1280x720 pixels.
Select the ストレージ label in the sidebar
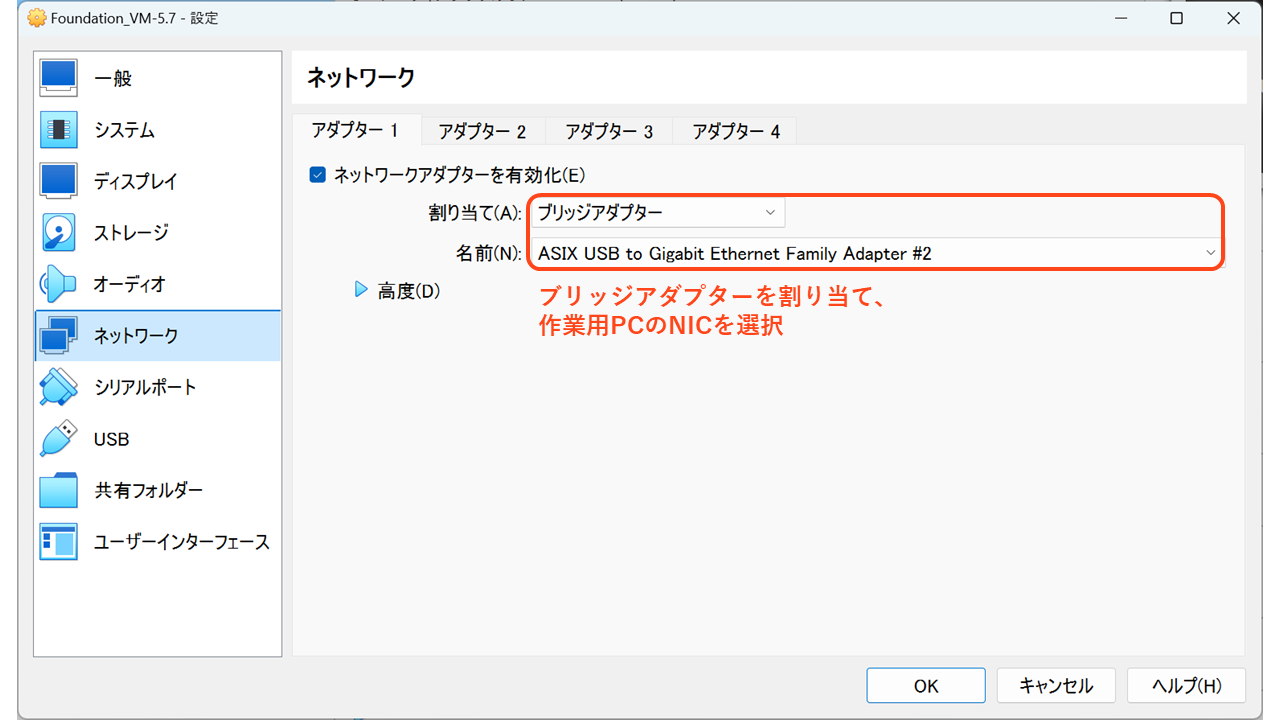point(131,233)
